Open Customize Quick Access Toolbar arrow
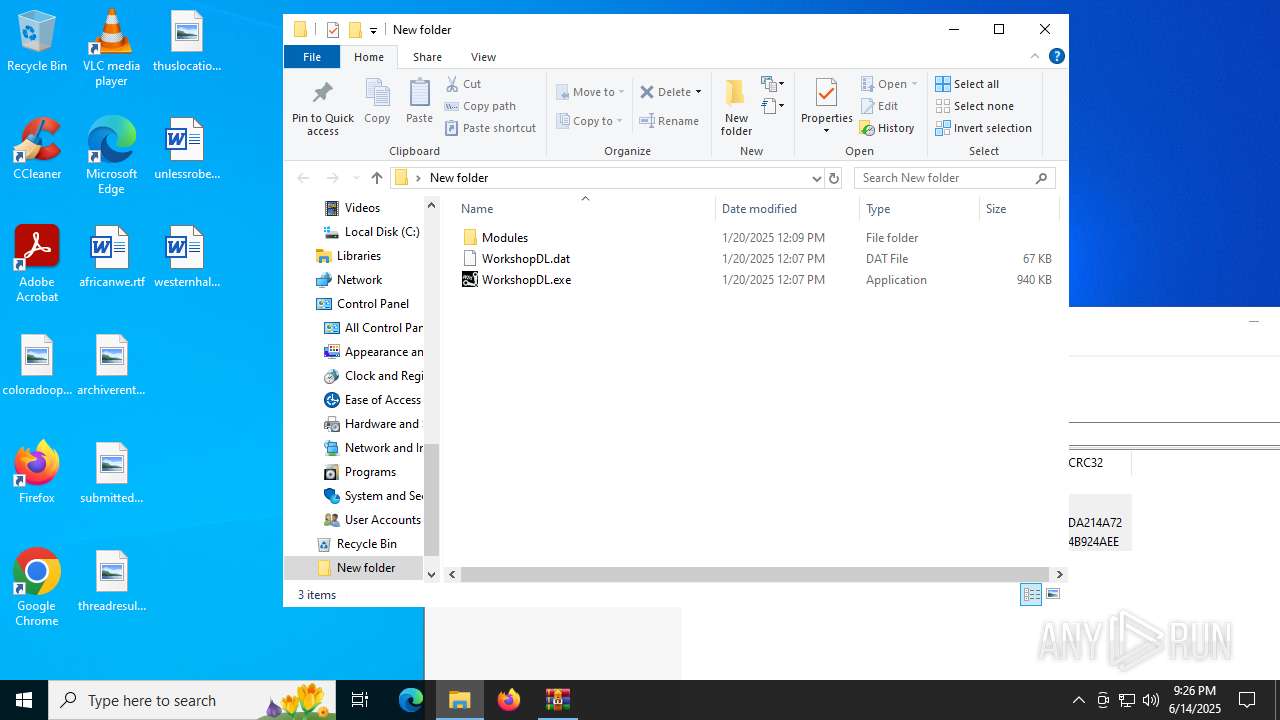The image size is (1280, 720). click(x=373, y=30)
